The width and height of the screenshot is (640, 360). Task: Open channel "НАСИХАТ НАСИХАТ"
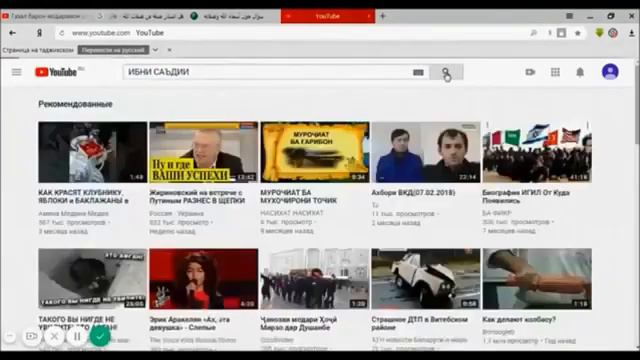pos(291,213)
